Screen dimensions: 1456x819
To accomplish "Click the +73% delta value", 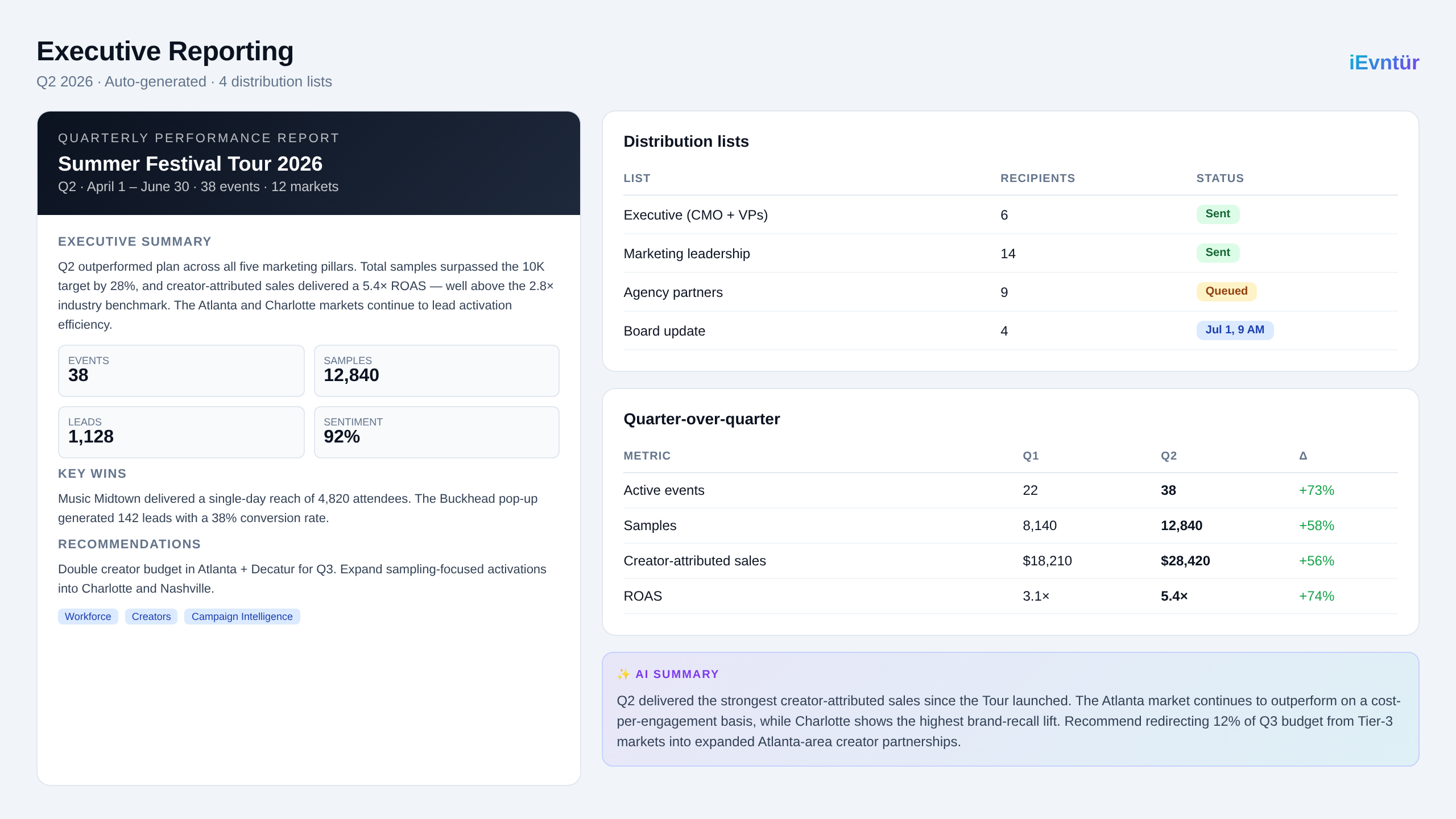I will click(x=1316, y=490).
